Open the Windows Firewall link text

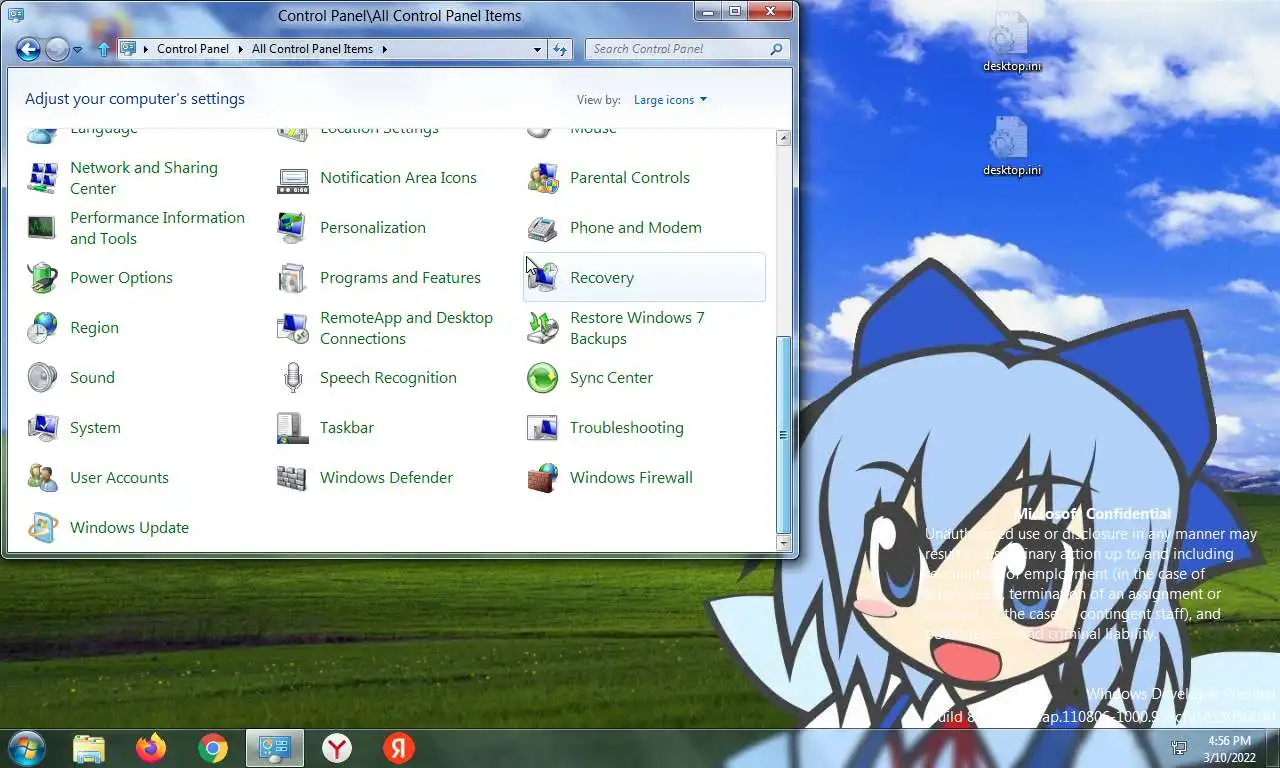631,478
